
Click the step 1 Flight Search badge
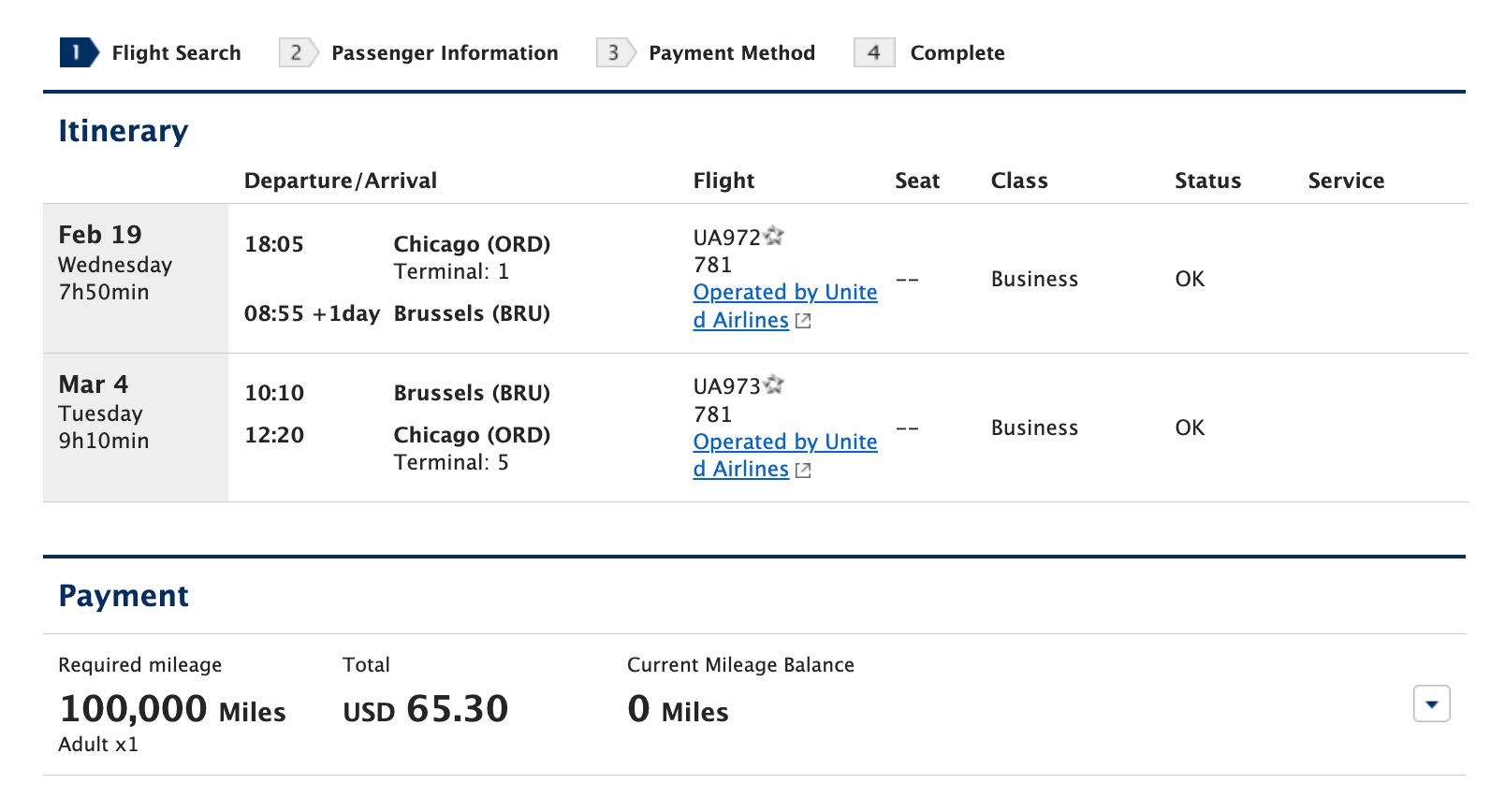click(x=80, y=53)
